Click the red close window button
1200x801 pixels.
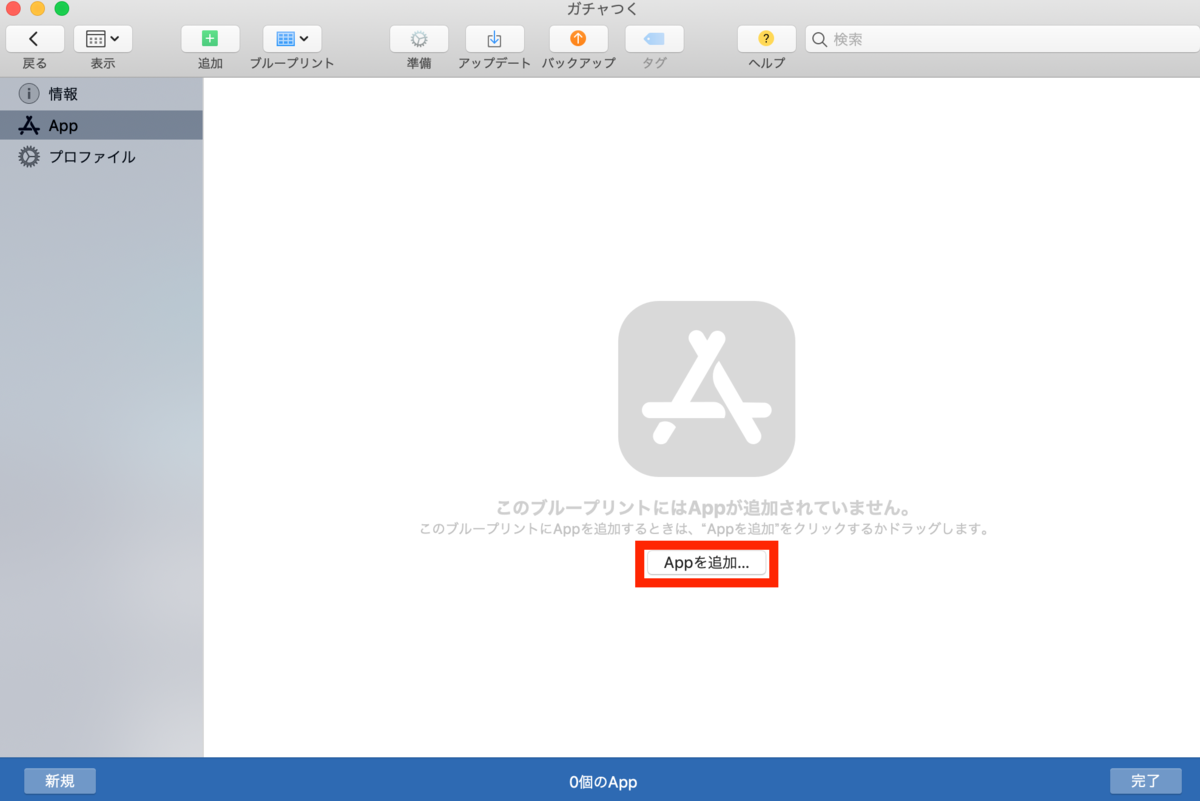click(x=13, y=9)
